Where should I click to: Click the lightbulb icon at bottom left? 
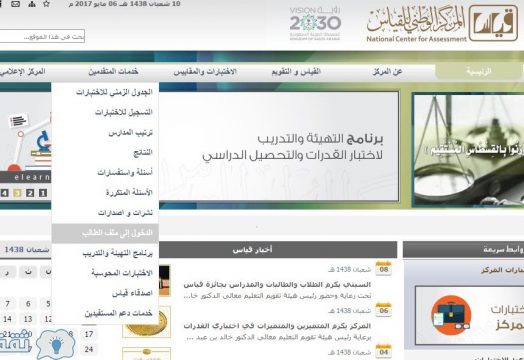(x=56, y=345)
